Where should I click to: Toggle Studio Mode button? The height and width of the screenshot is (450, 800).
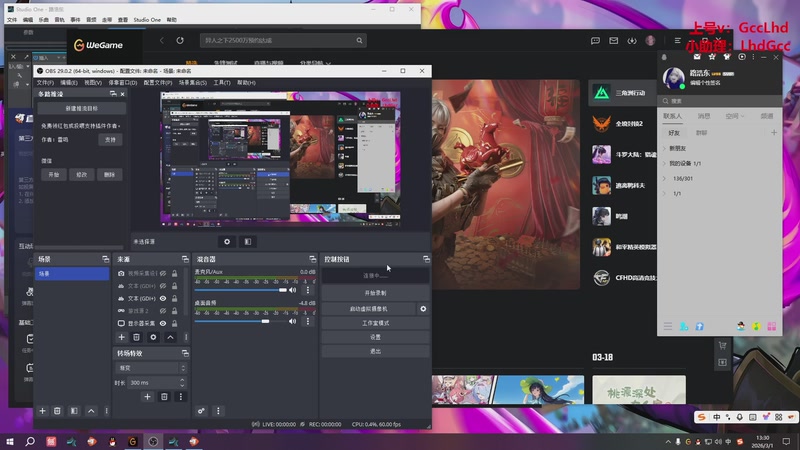pos(376,323)
